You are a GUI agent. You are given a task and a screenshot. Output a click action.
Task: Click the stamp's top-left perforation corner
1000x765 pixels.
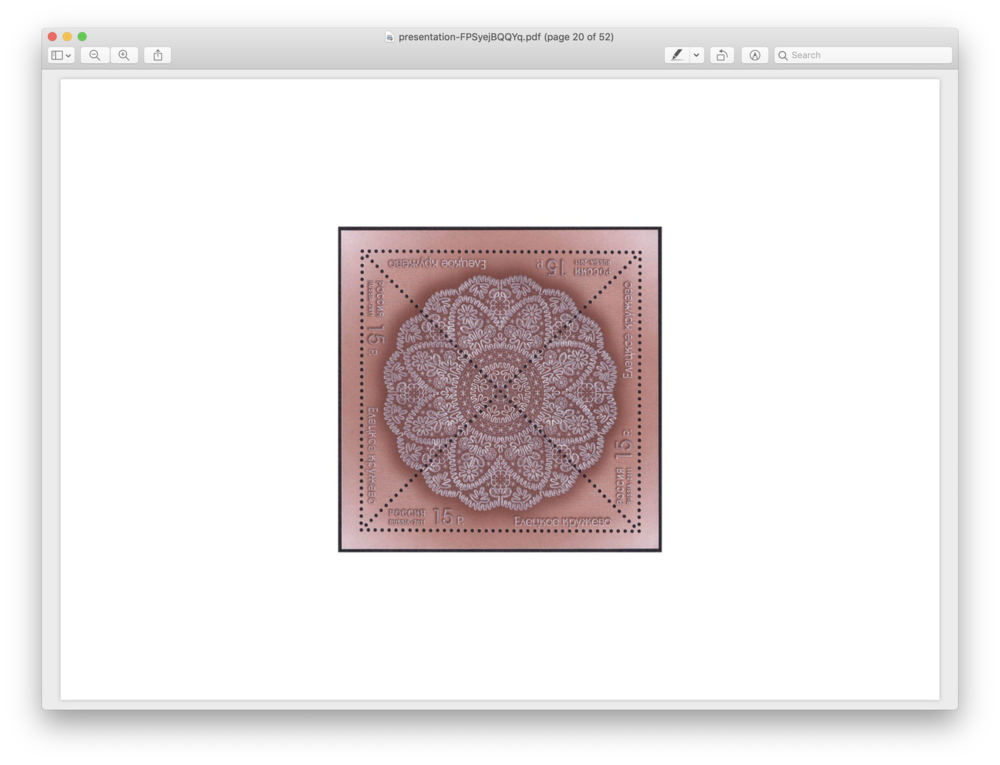click(363, 252)
